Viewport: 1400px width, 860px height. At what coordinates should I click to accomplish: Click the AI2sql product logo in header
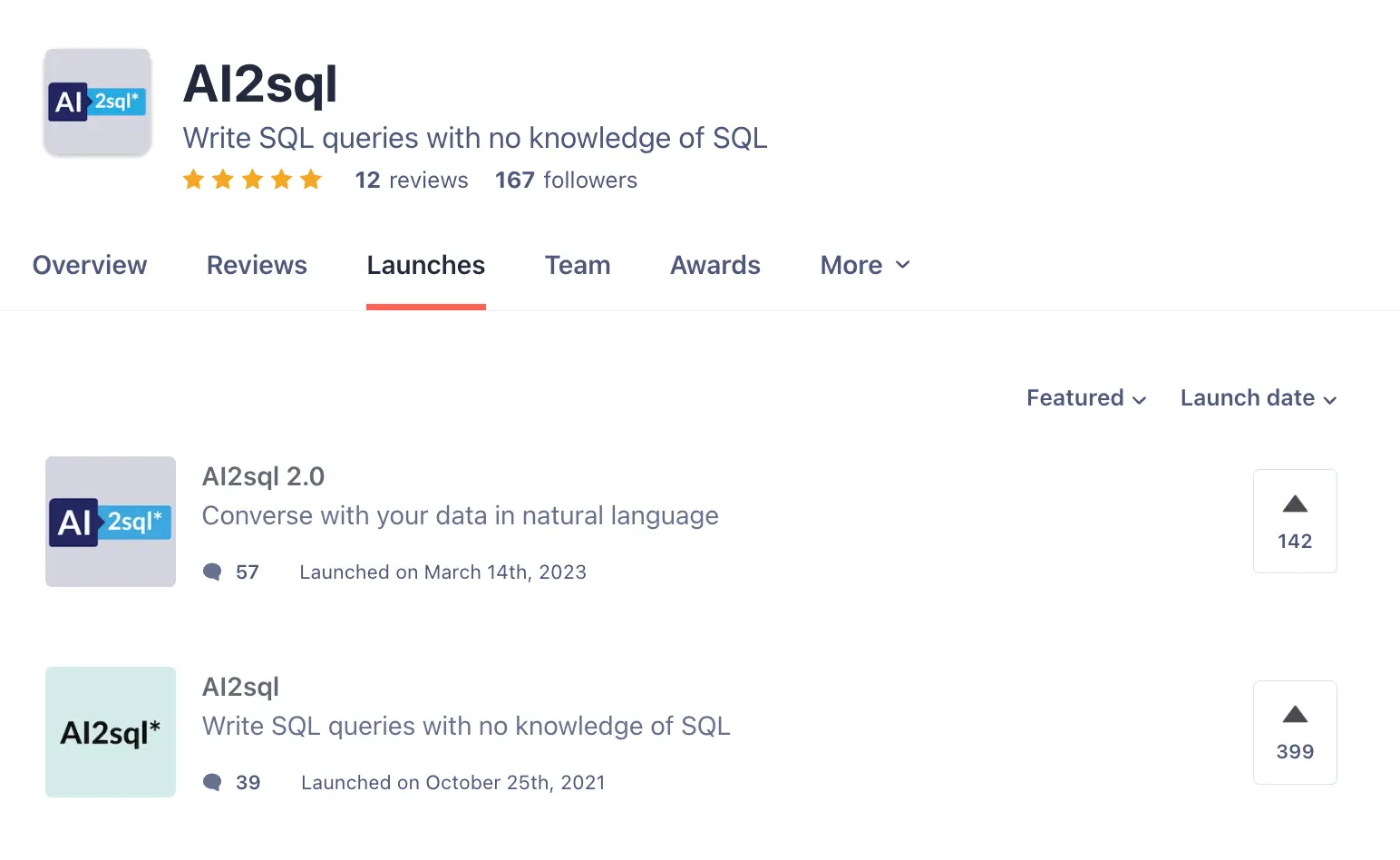[98, 103]
